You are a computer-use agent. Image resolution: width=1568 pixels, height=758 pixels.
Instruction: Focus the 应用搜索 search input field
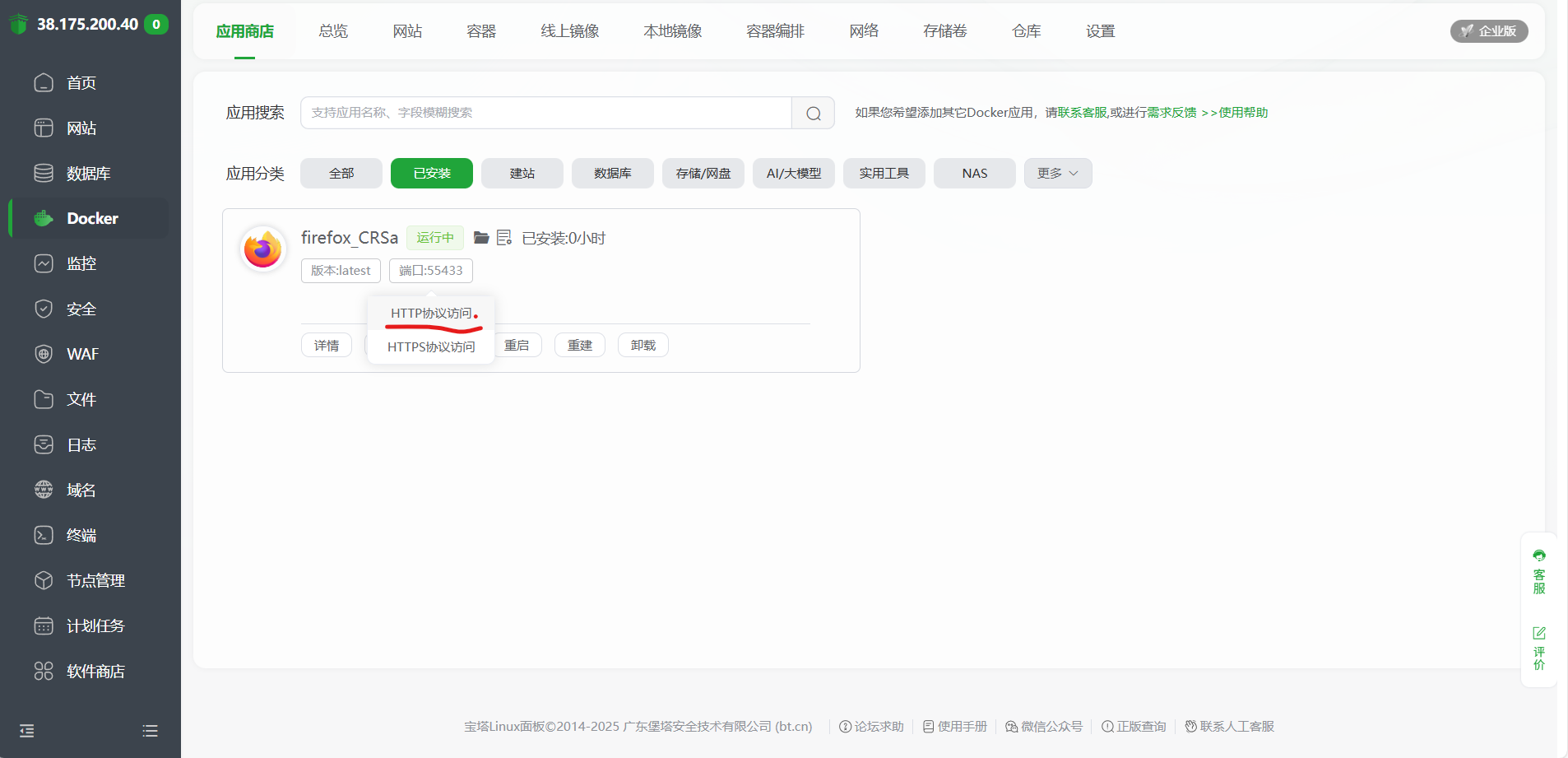[x=545, y=113]
